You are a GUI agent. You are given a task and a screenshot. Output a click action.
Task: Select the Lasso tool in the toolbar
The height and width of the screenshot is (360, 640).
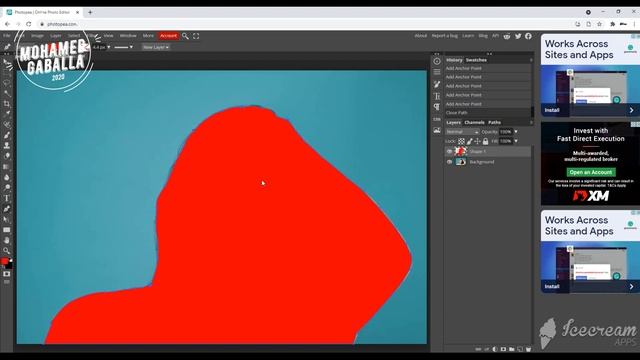[7, 82]
